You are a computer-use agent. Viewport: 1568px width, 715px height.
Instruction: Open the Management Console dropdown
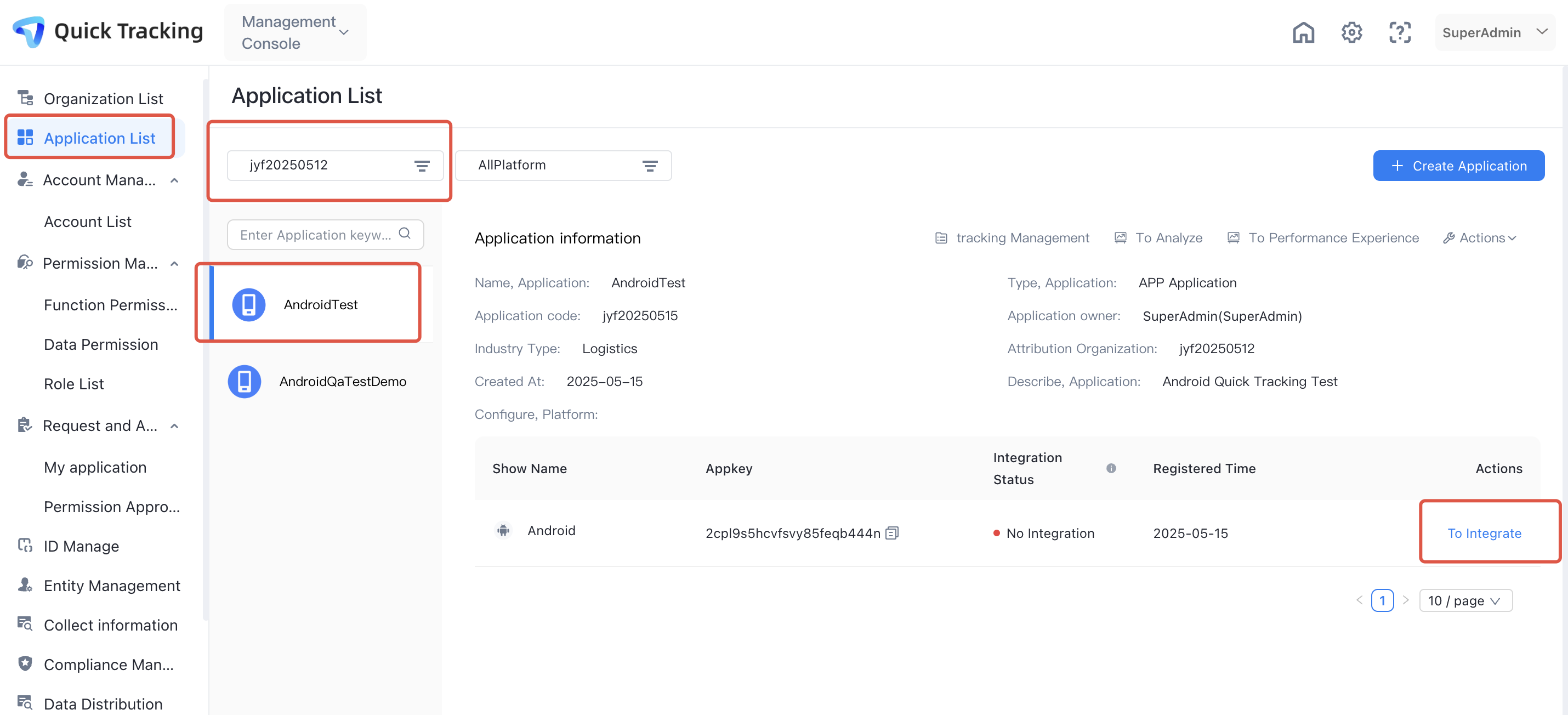coord(295,32)
